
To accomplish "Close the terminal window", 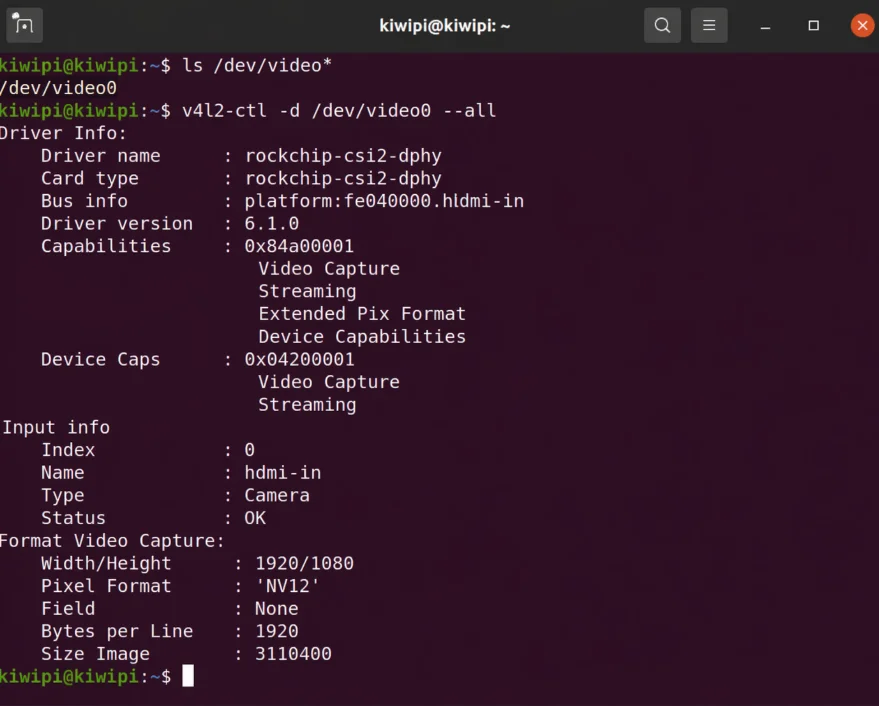I will tap(861, 25).
